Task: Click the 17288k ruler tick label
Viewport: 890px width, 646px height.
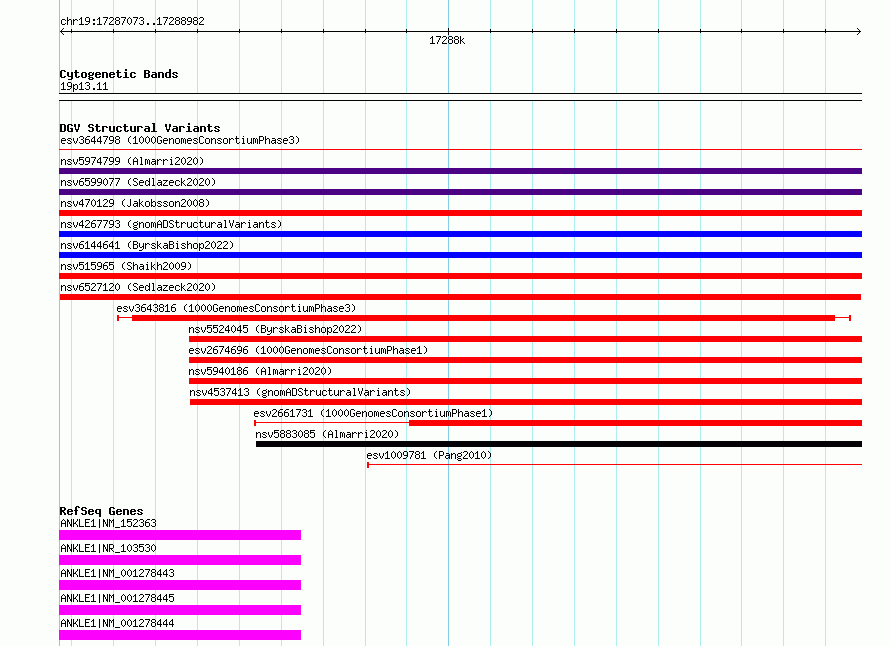Action: [x=447, y=40]
